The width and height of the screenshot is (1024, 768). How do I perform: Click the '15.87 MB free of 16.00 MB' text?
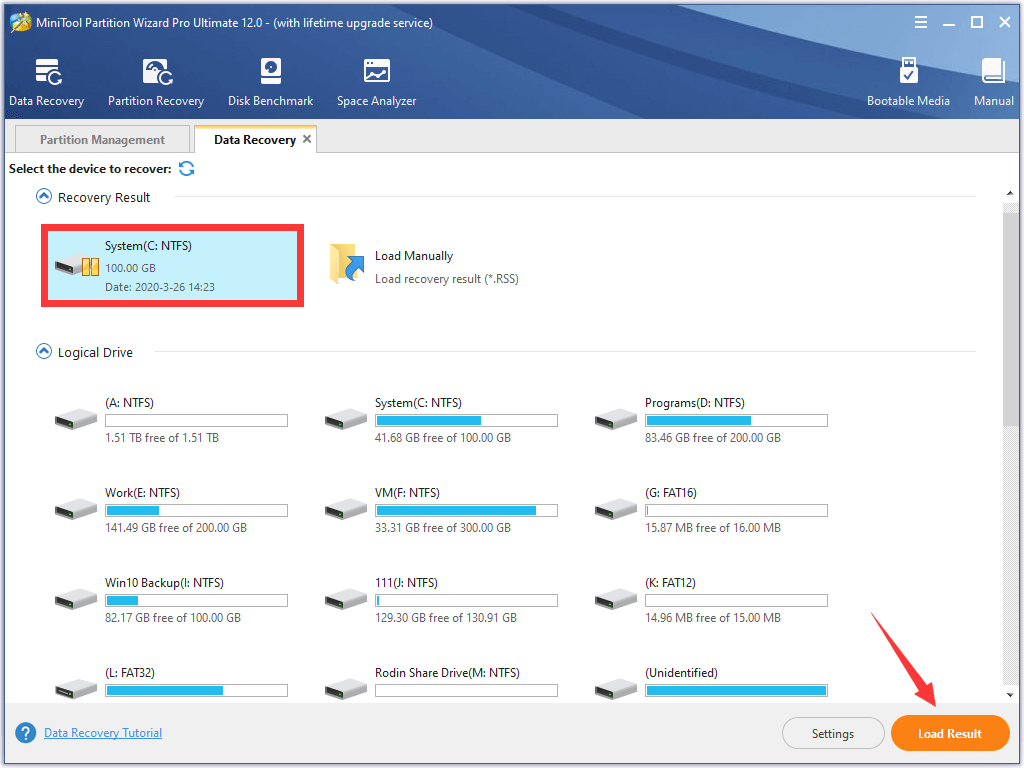[x=712, y=528]
